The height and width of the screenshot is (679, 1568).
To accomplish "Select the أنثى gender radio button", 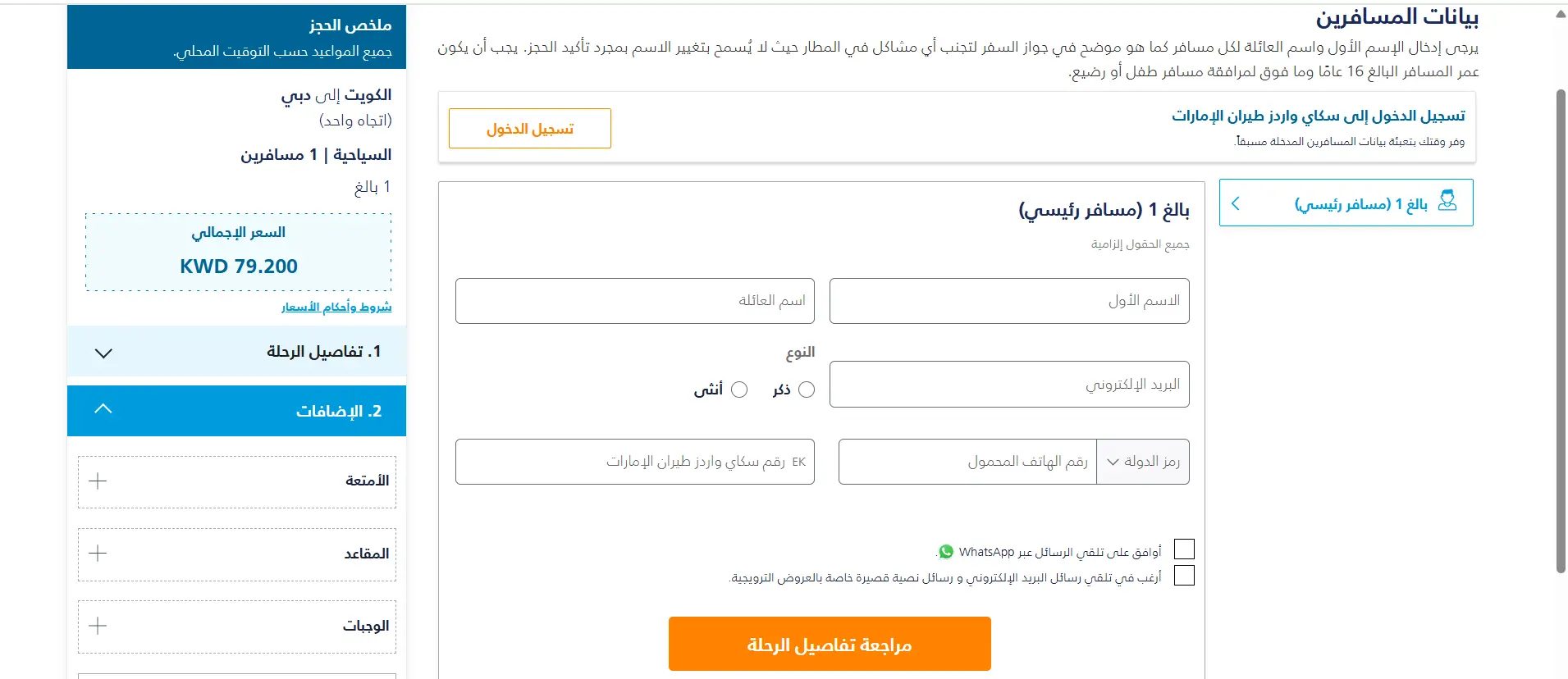I will coord(739,390).
